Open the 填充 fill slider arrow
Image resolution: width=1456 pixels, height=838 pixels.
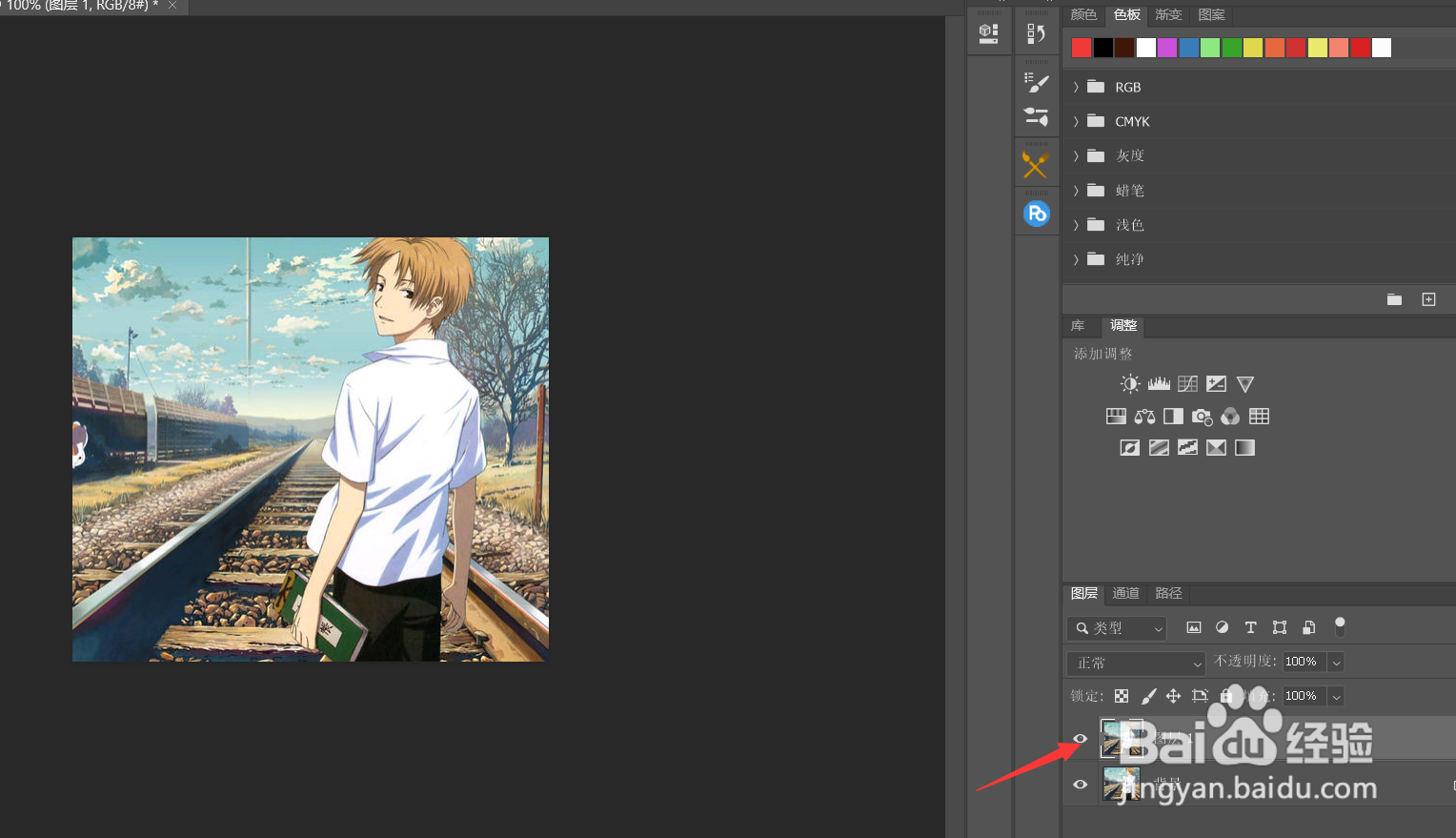(1336, 696)
